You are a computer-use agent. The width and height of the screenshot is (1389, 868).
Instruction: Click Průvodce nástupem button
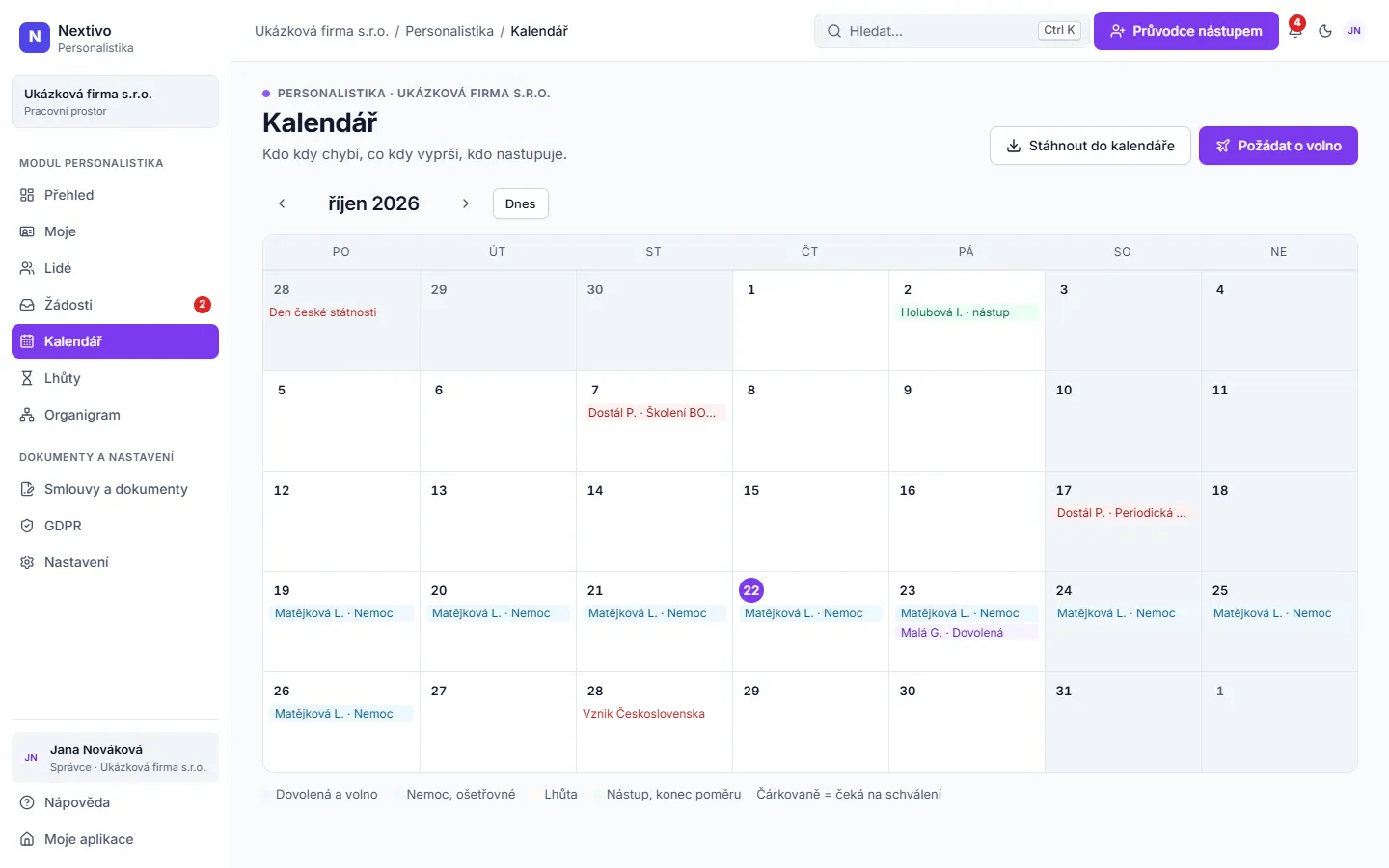click(x=1186, y=31)
